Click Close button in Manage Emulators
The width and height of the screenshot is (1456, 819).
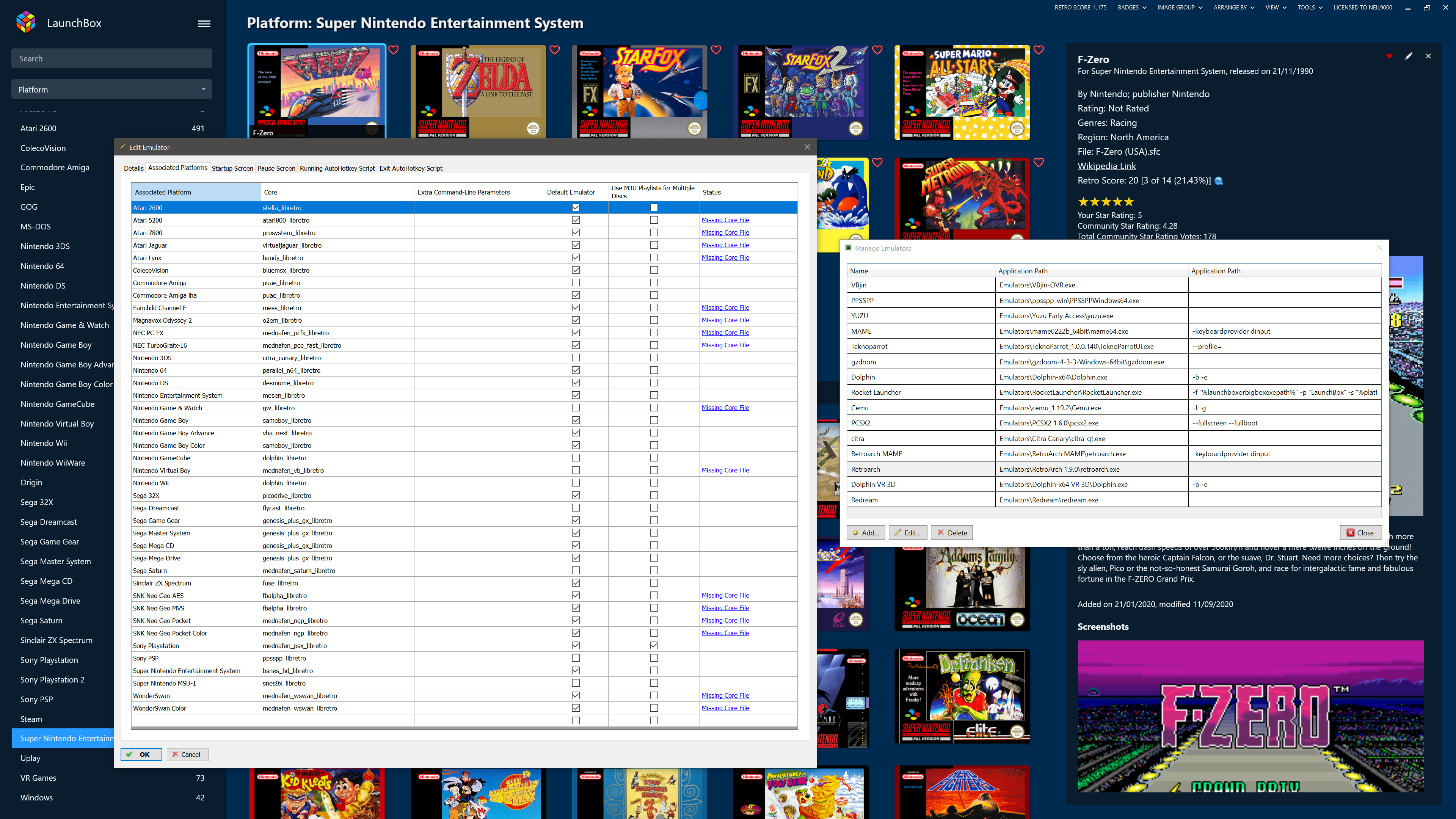click(x=1360, y=532)
